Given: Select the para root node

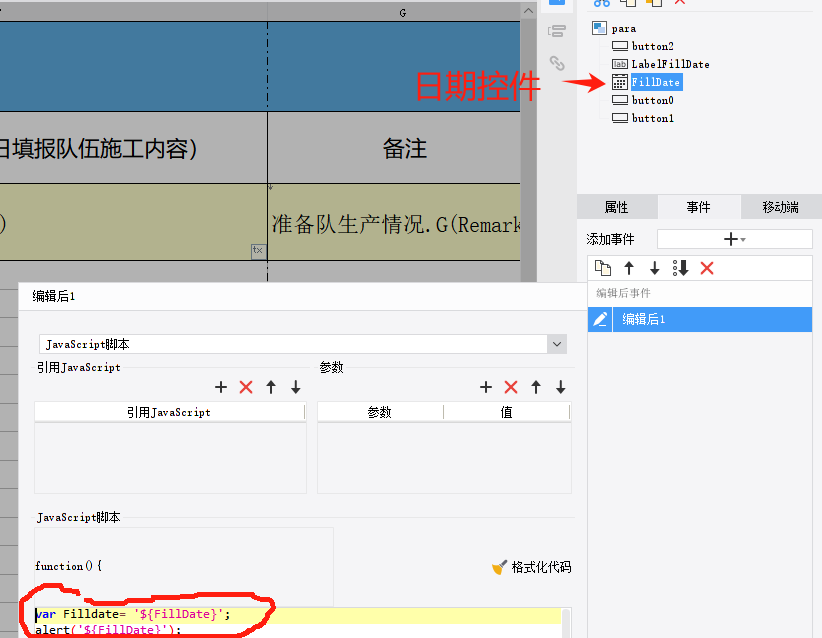Looking at the screenshot, I should [623, 28].
